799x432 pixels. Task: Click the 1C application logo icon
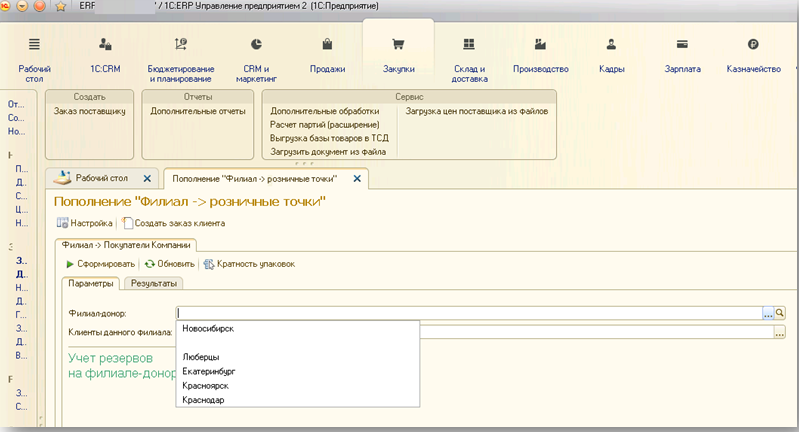(4, 6)
